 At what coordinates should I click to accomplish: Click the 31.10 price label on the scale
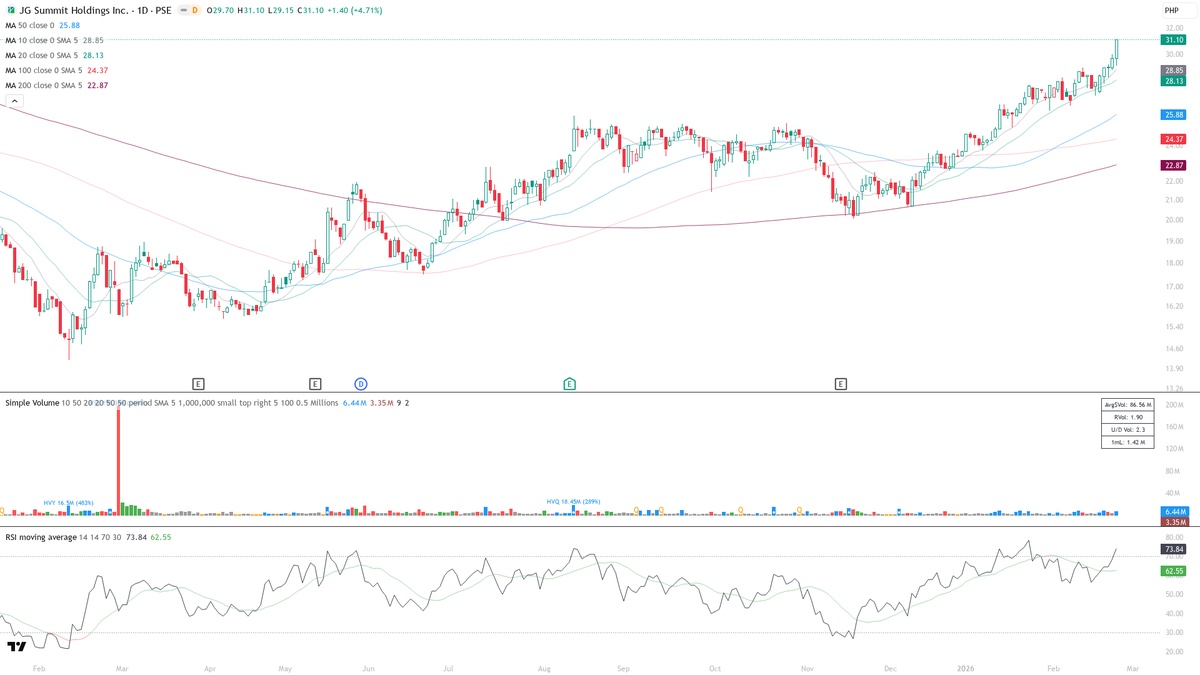point(1170,38)
